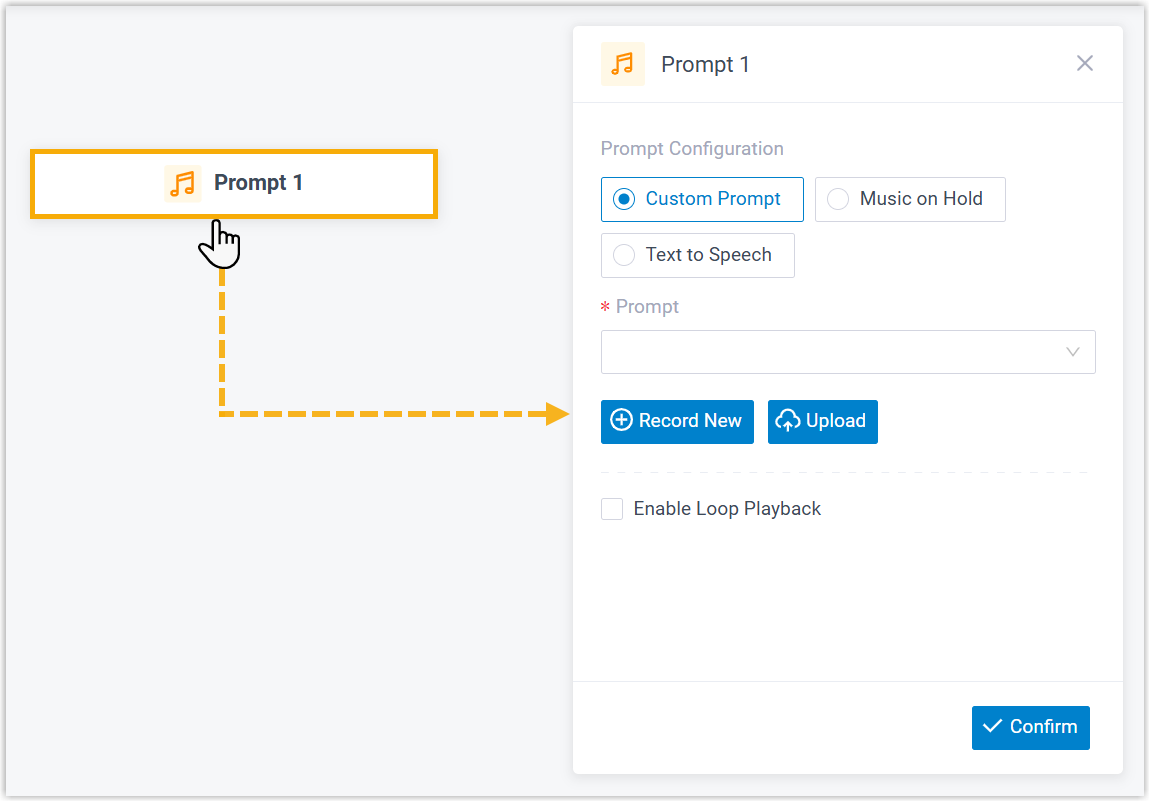
Task: Click the checkmark icon on Confirm
Action: (x=993, y=727)
